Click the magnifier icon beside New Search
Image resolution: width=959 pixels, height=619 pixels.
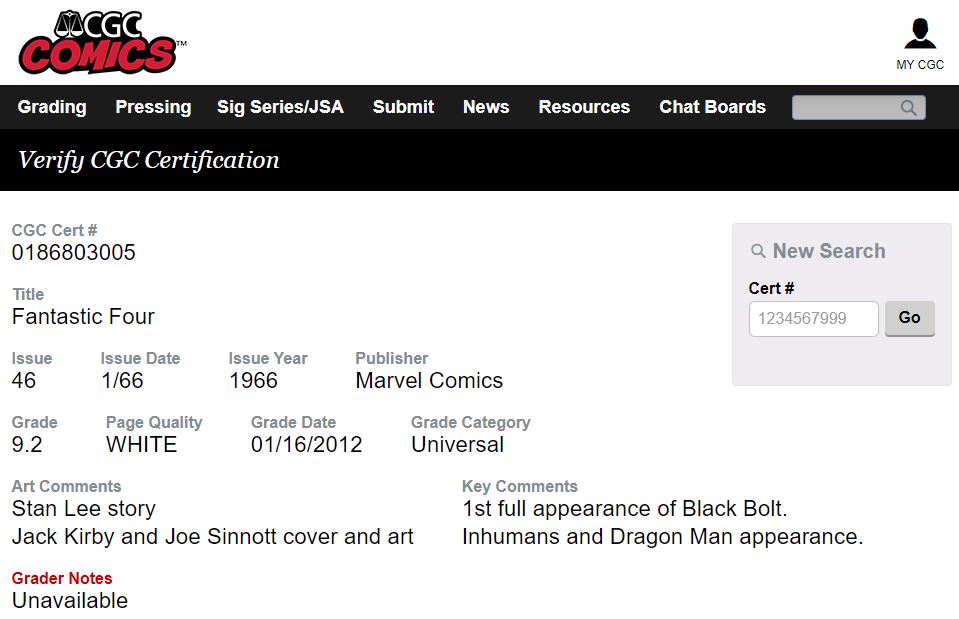click(758, 251)
